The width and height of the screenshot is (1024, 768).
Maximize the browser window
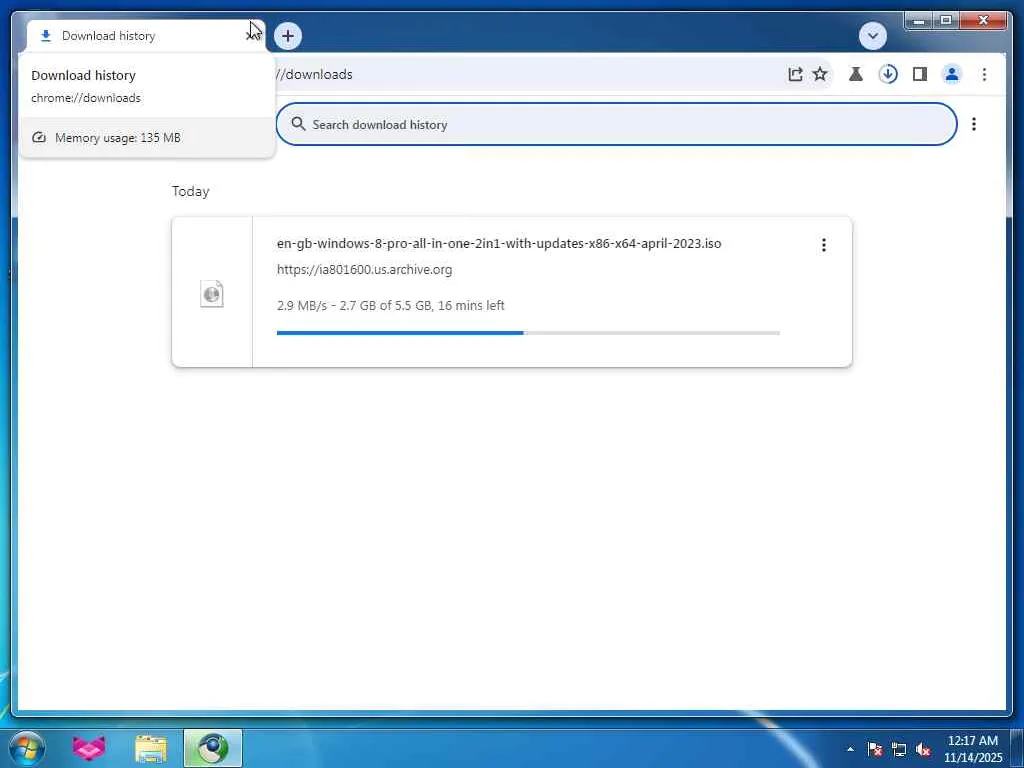[946, 21]
